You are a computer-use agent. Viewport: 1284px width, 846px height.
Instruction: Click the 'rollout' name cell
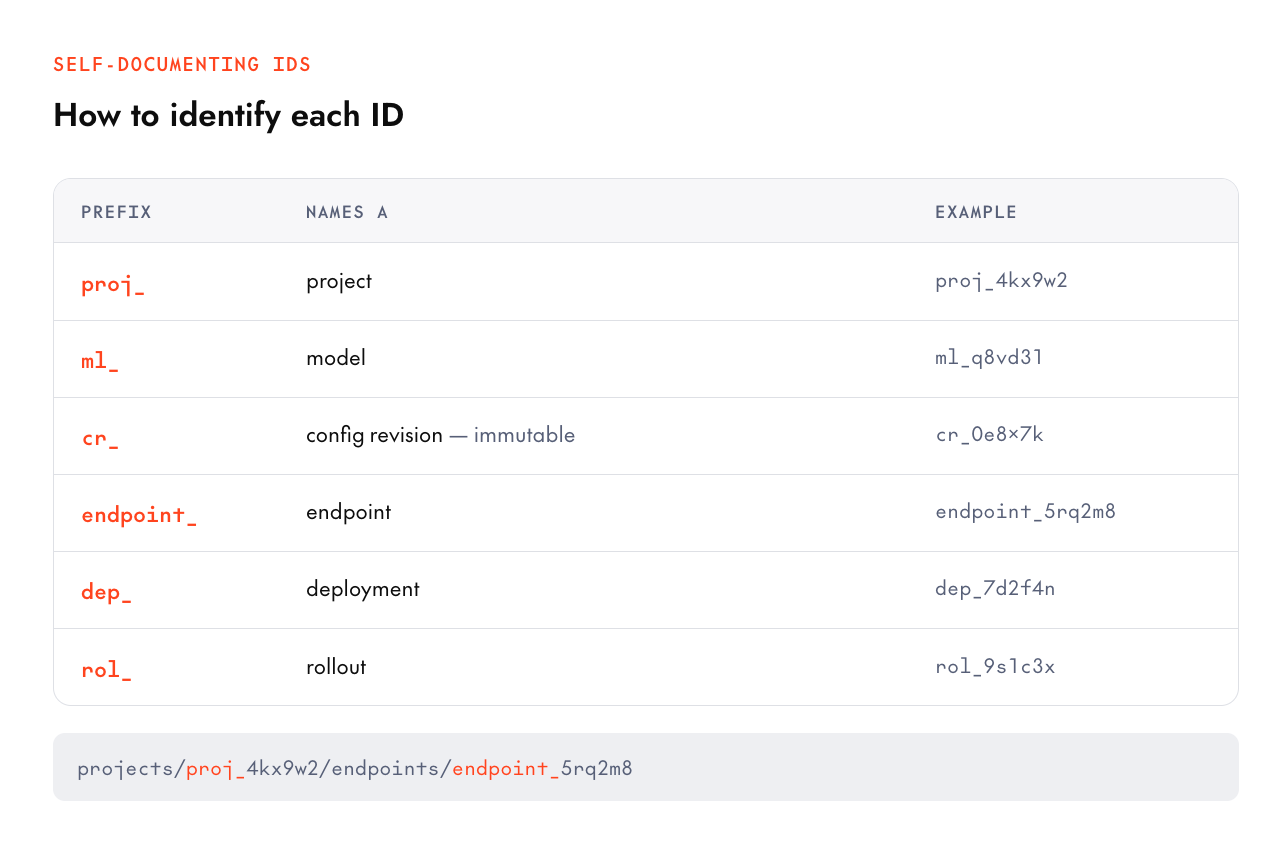click(336, 666)
